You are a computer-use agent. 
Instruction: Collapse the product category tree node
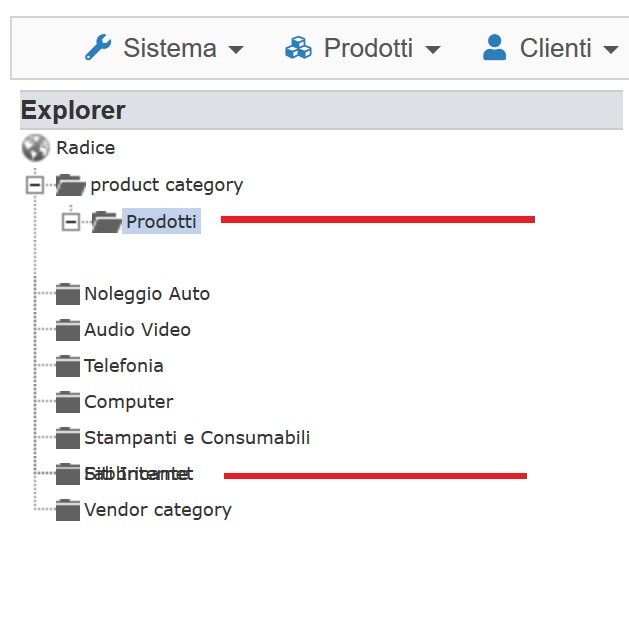click(35, 185)
